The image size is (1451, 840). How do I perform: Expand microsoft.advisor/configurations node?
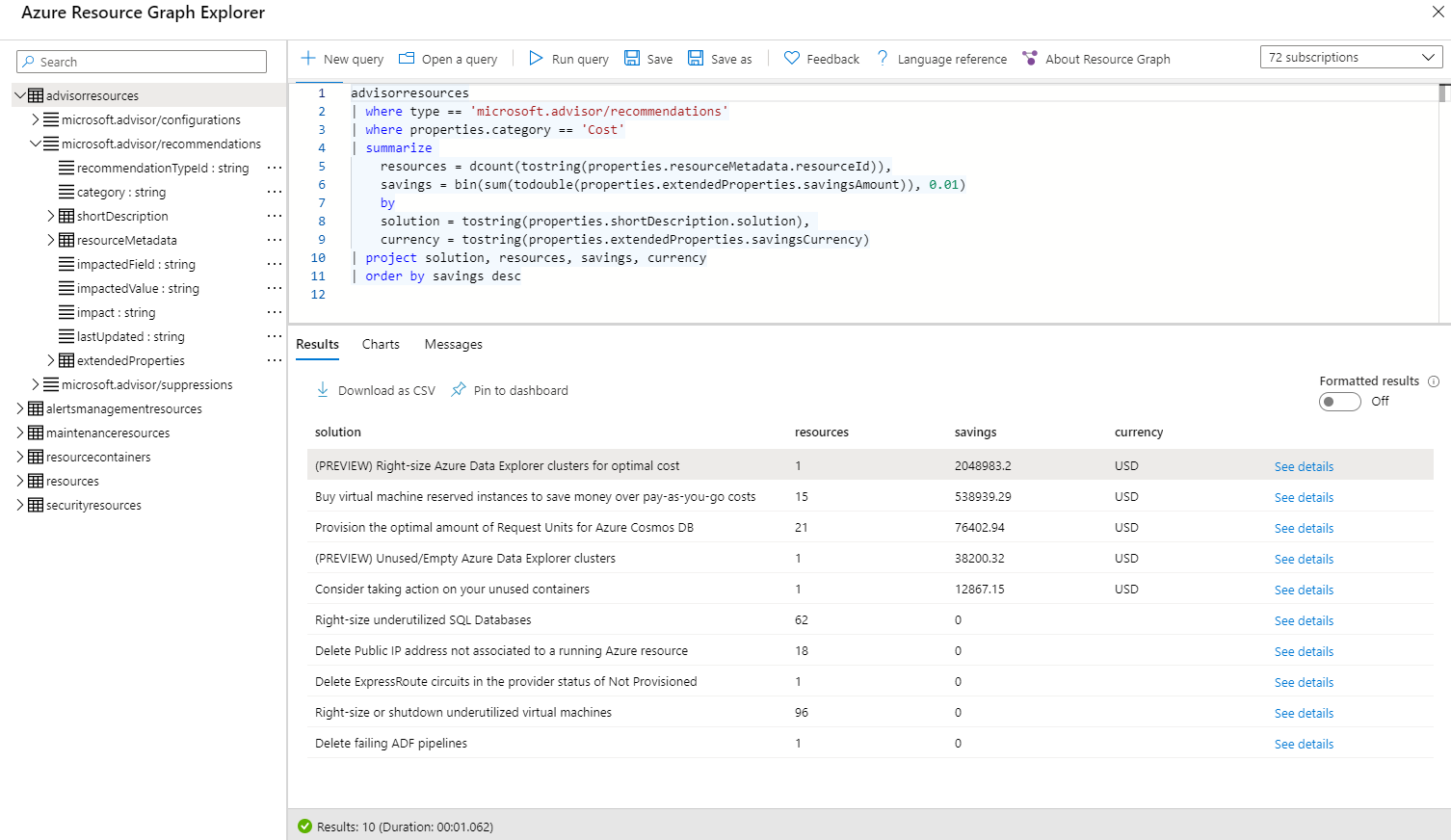(x=35, y=119)
